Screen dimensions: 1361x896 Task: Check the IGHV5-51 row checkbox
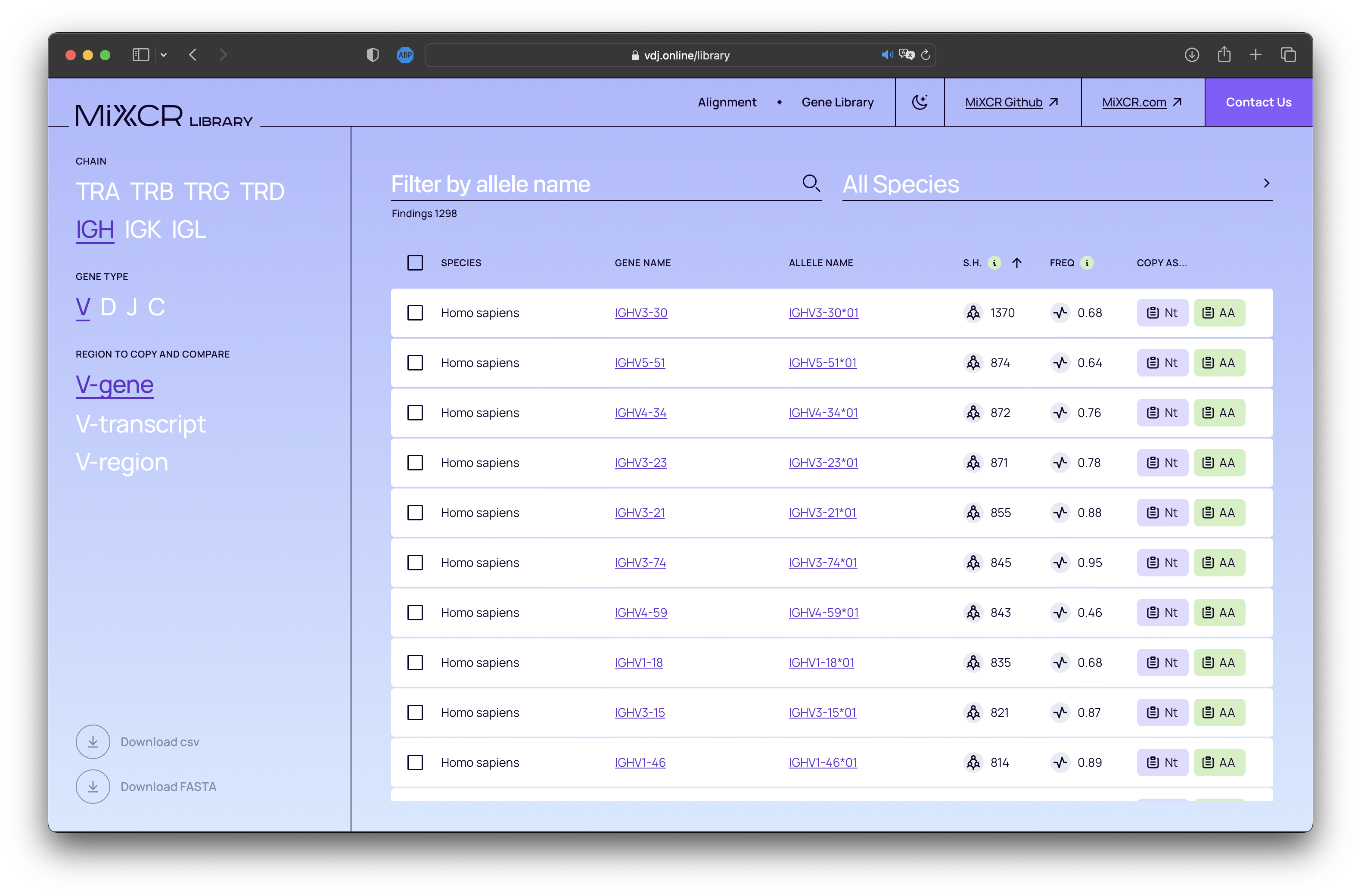tap(415, 363)
